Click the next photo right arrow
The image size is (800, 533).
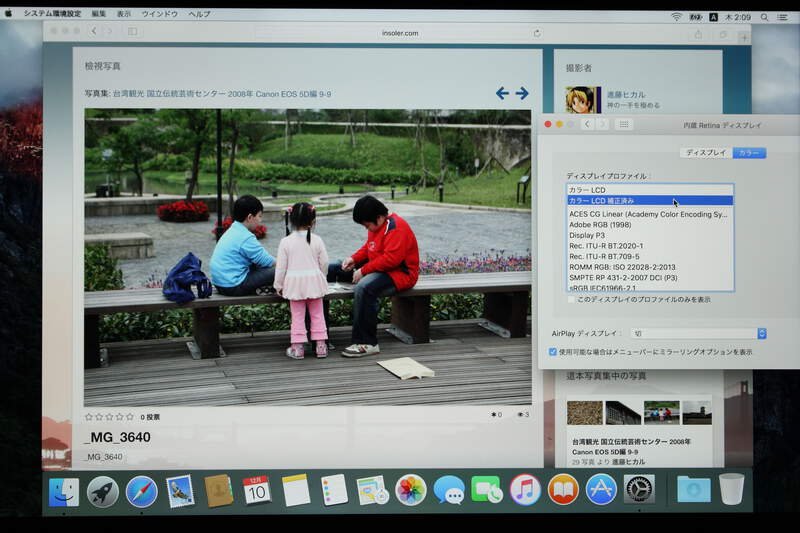point(522,93)
